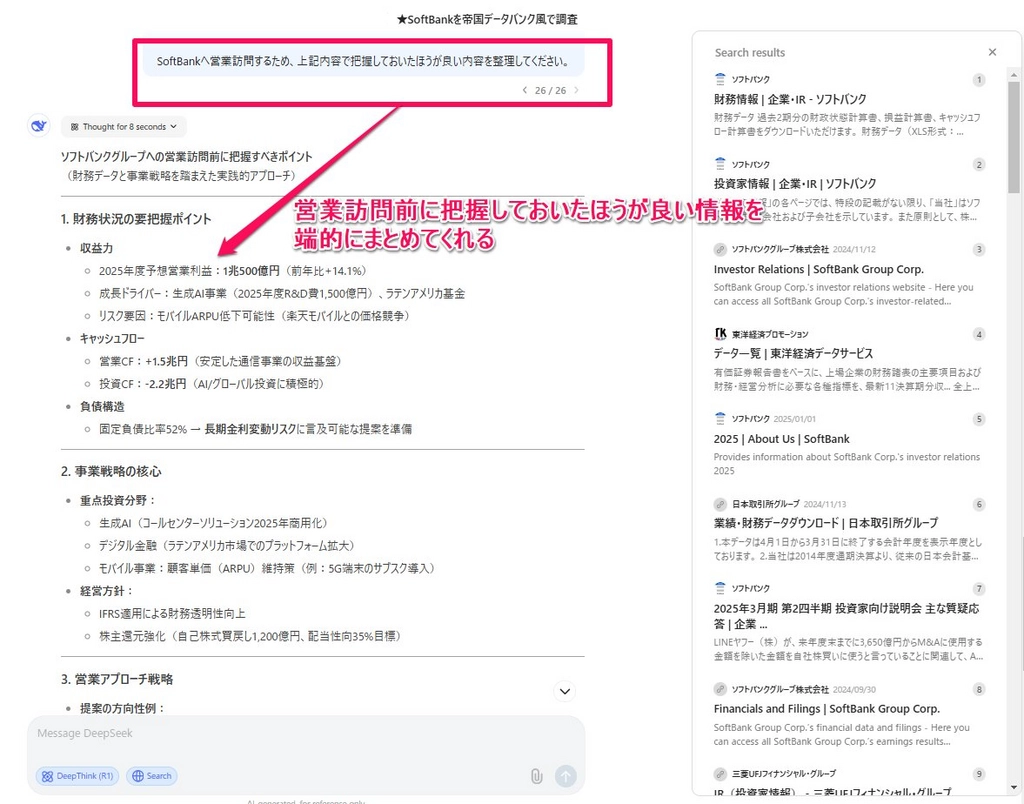Image resolution: width=1024 pixels, height=804 pixels.
Task: Click line 'IFRS適用による財務透明性向上'
Action: coord(172,614)
